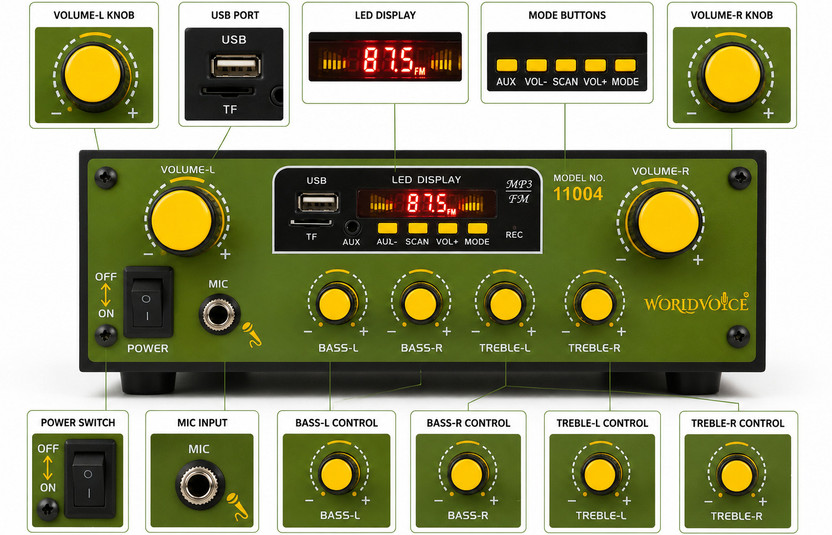Click the MODE BUTTONS callout title
832x535 pixels.
(567, 15)
